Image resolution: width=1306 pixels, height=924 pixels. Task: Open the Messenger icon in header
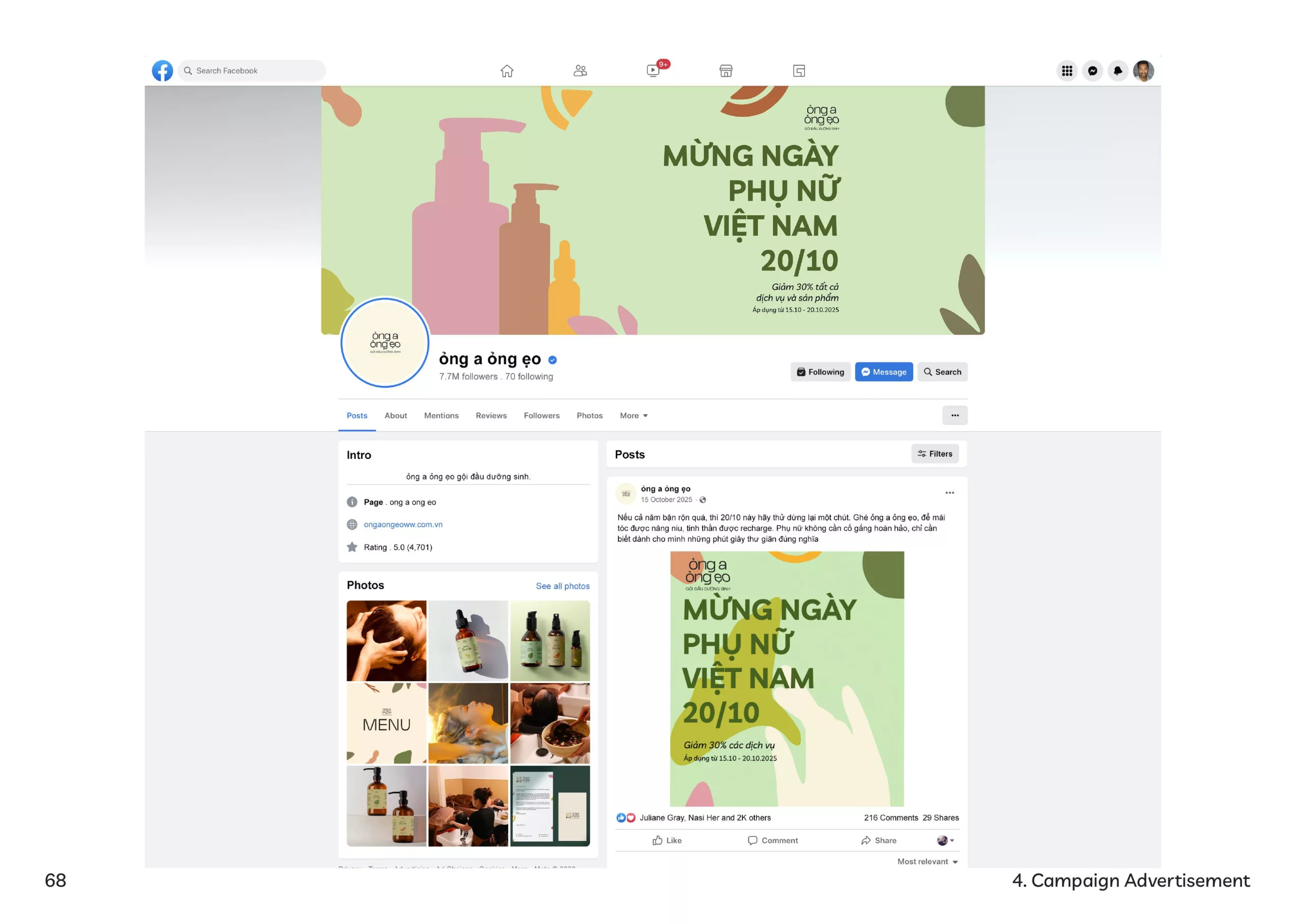(x=1092, y=70)
